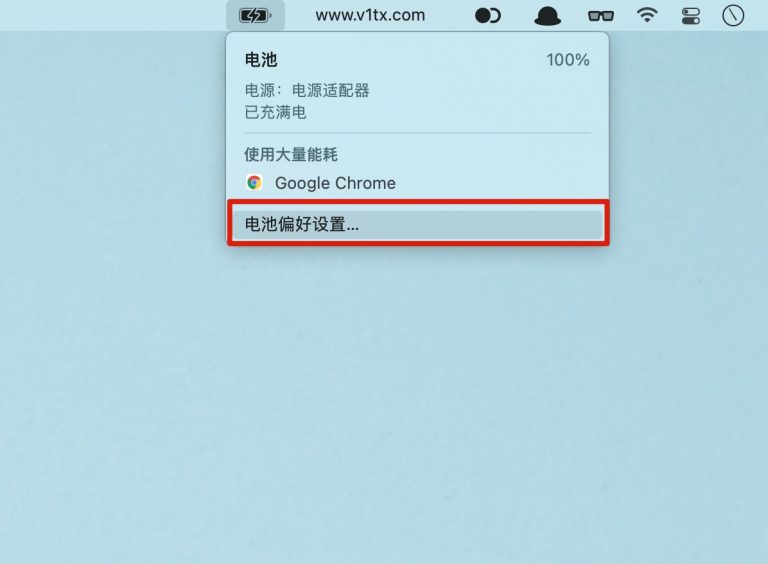The width and height of the screenshot is (768, 564).
Task: Click the 电池 heading in the popup
Action: point(261,60)
